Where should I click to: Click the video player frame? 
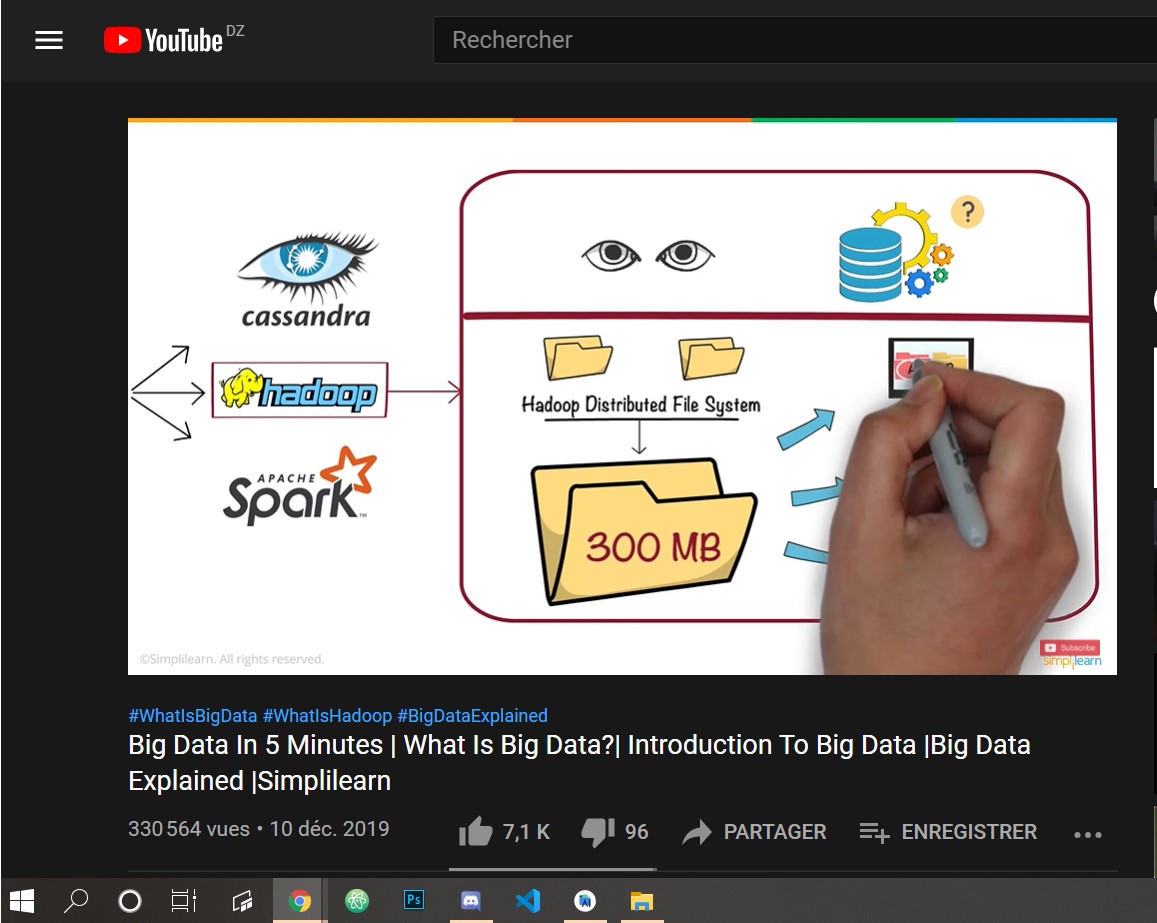622,397
